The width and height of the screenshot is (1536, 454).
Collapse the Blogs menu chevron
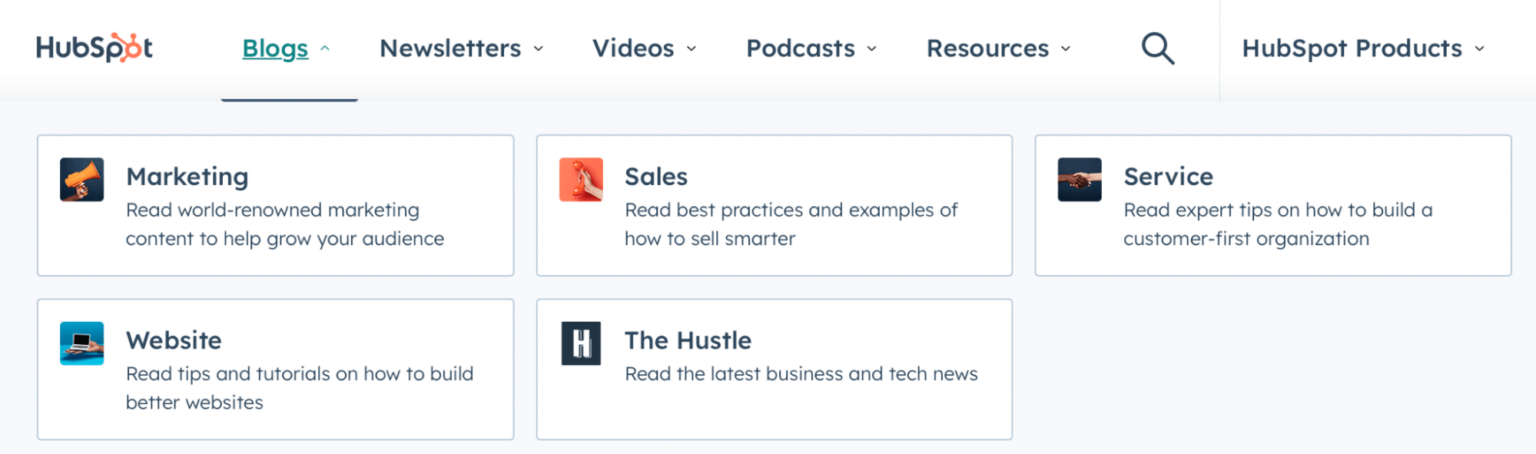(325, 49)
